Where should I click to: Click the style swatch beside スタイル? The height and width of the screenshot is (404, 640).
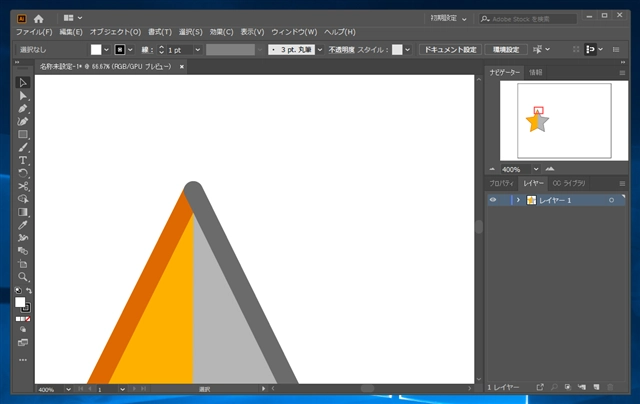coord(397,50)
